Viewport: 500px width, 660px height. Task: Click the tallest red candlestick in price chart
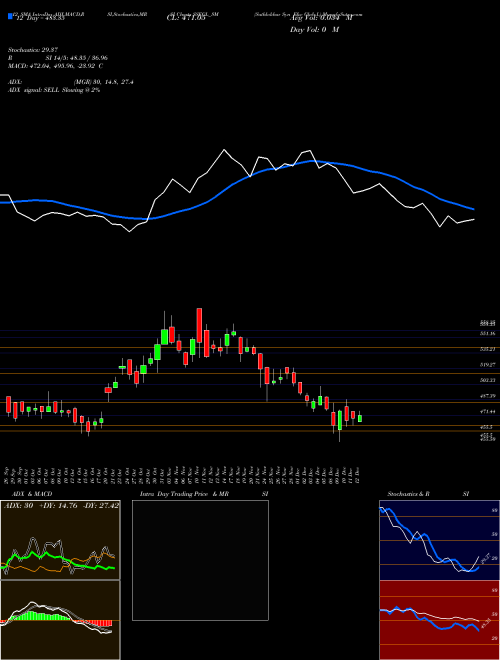[199, 326]
